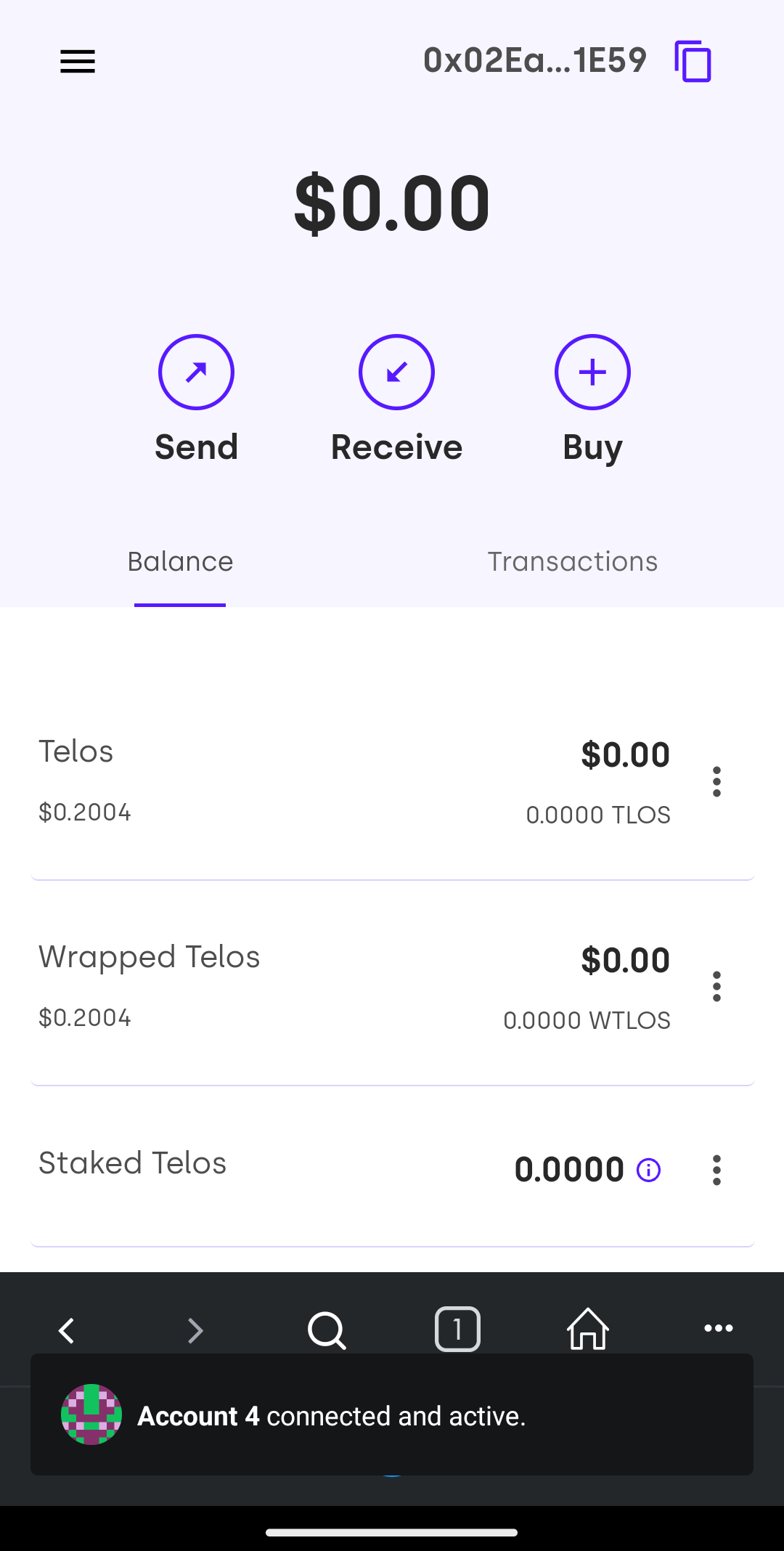Tap the Send arrow icon

(196, 373)
